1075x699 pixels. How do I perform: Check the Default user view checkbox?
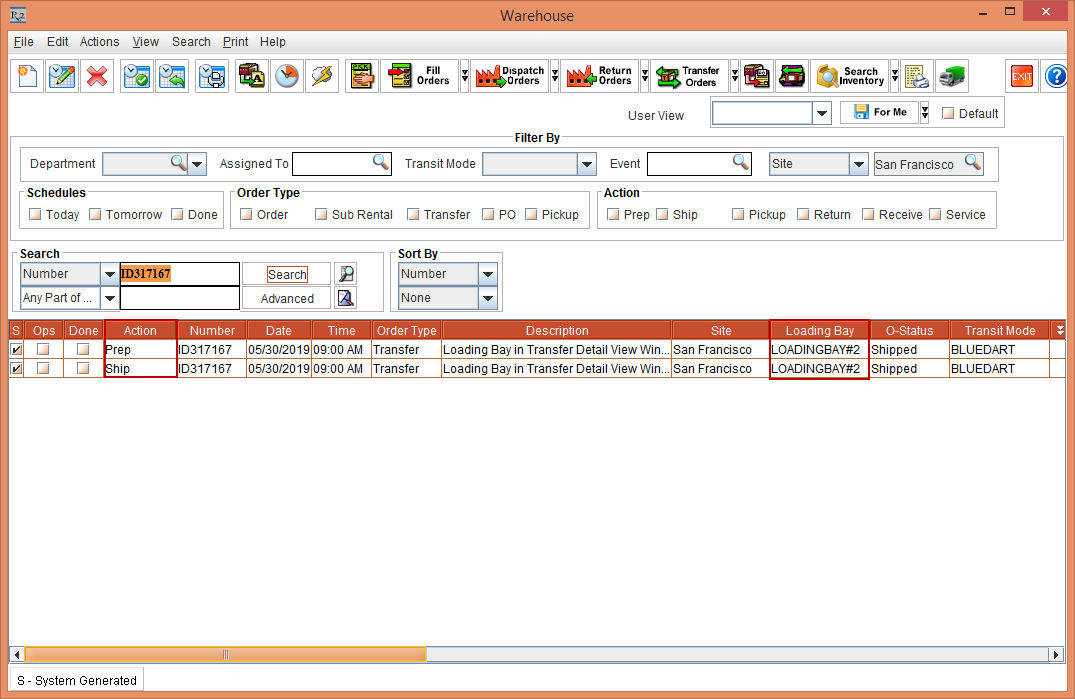click(x=948, y=114)
